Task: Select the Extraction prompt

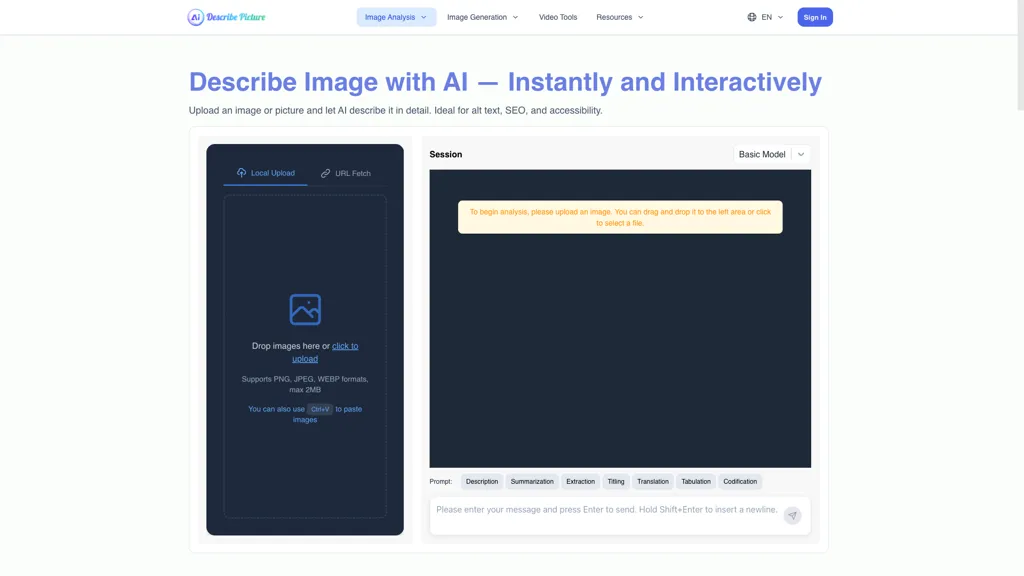Action: pyautogui.click(x=581, y=481)
